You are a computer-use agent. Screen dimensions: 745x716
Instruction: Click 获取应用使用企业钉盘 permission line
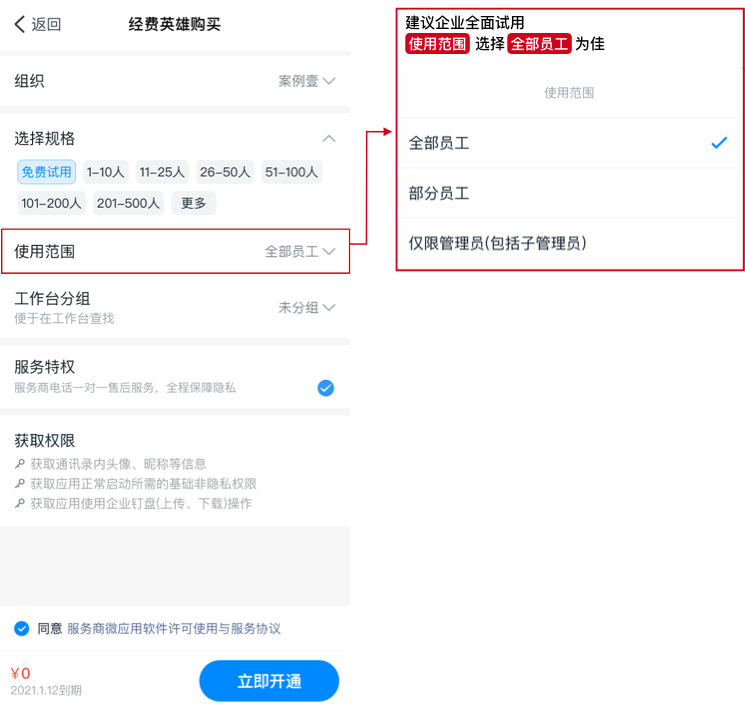click(x=141, y=504)
